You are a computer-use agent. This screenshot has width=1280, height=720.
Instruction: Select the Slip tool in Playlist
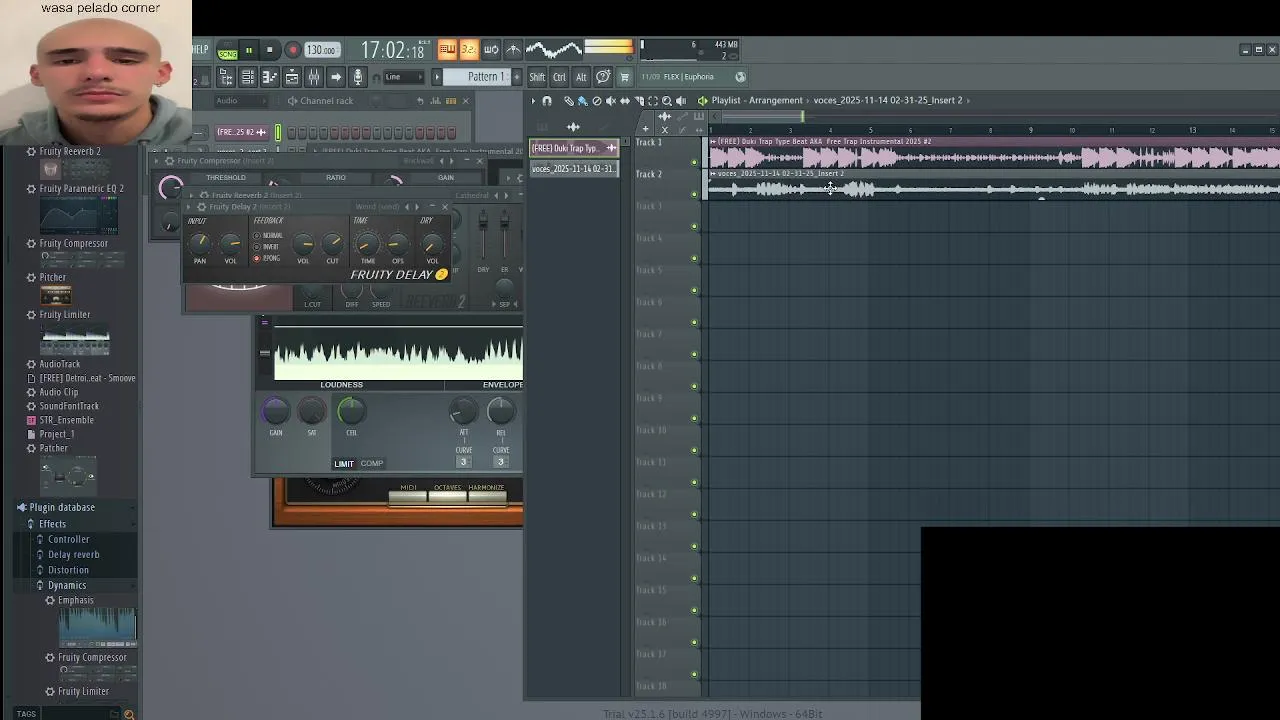[x=625, y=100]
